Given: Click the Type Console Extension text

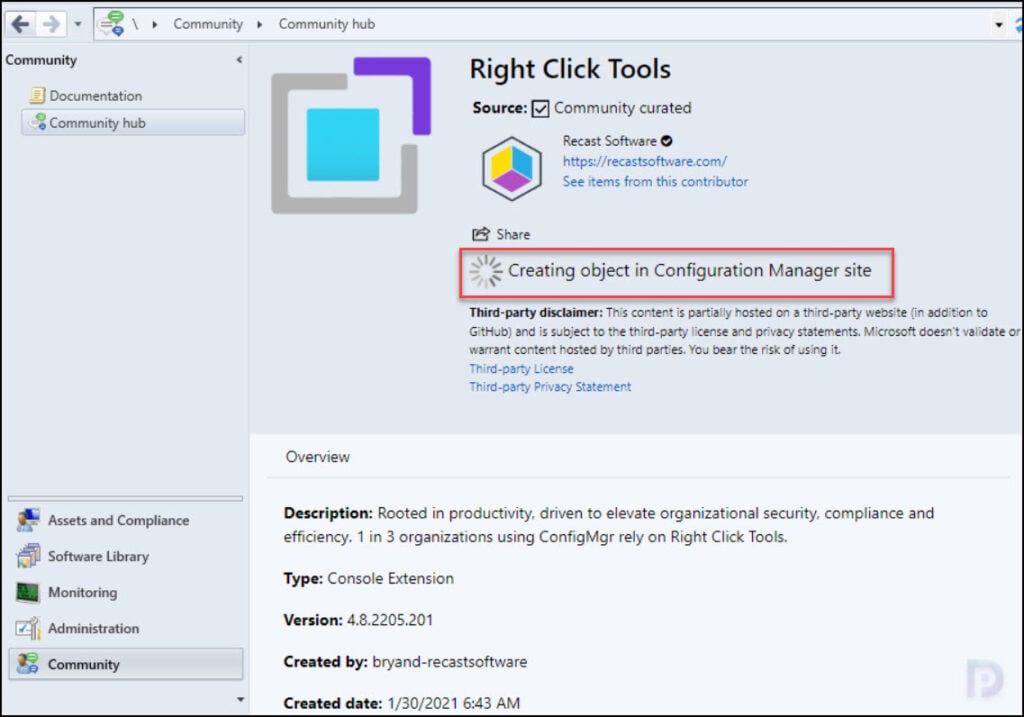Looking at the screenshot, I should click(x=368, y=579).
